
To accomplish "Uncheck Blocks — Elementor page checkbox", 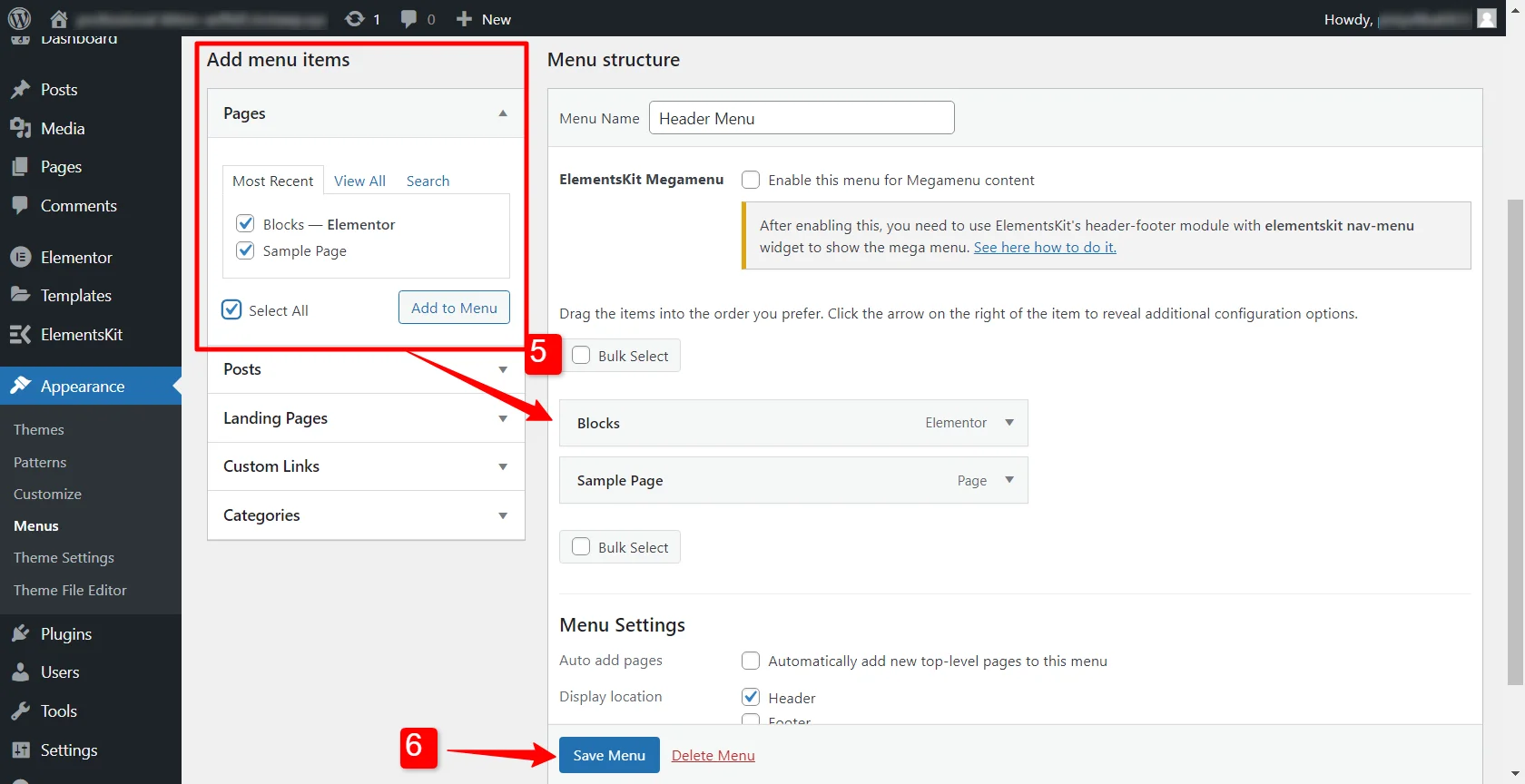I will coord(245,223).
